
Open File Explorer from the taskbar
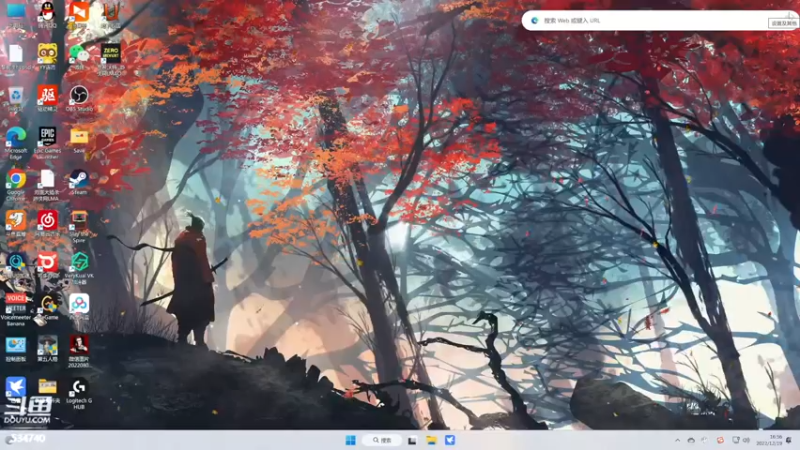432,440
